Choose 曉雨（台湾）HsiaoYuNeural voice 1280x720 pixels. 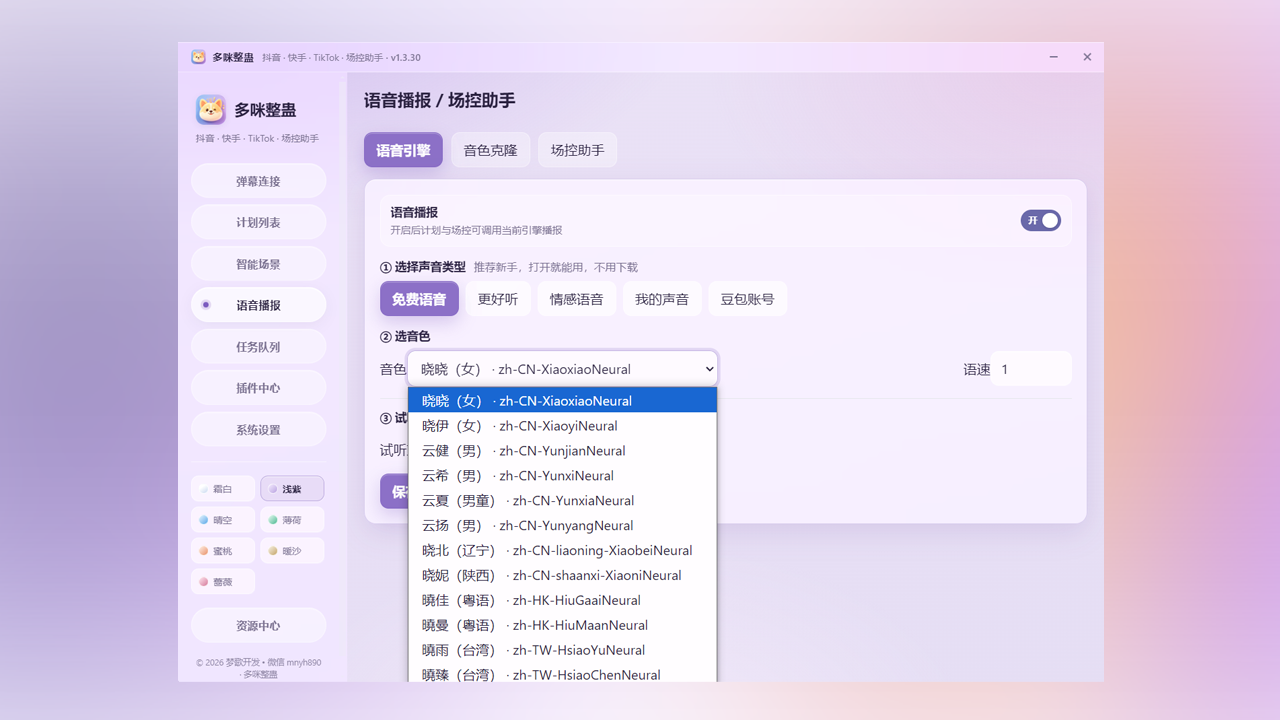coord(562,651)
